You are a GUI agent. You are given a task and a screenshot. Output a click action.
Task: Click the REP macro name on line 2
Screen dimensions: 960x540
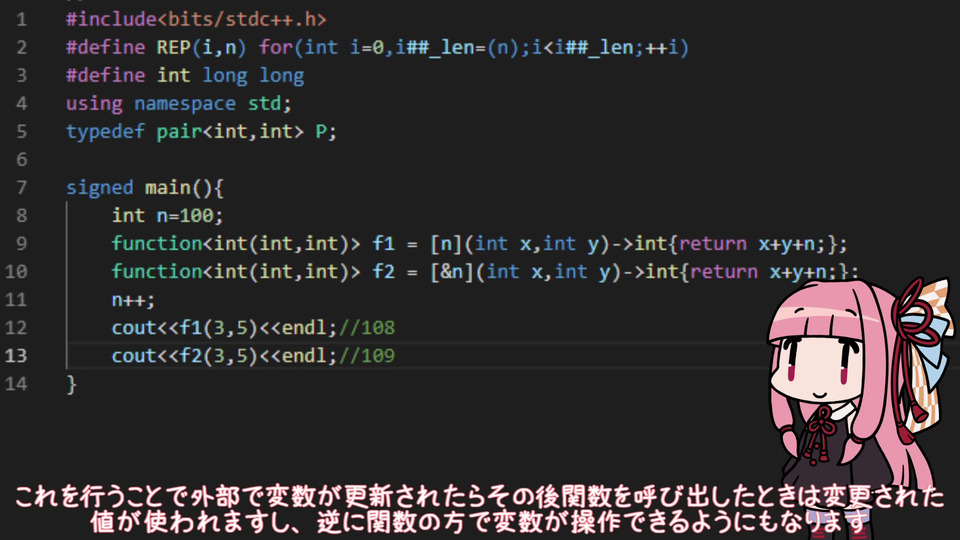click(173, 48)
